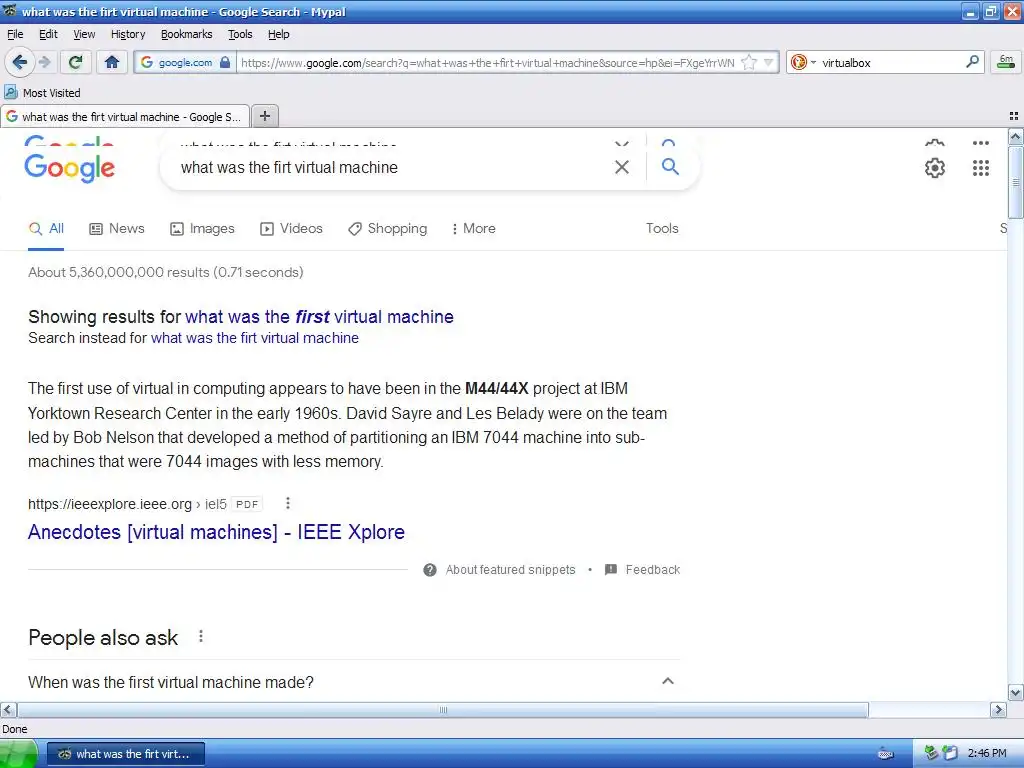This screenshot has height=768, width=1024.
Task: Click the magnifier in the browser search box
Action: [x=972, y=62]
